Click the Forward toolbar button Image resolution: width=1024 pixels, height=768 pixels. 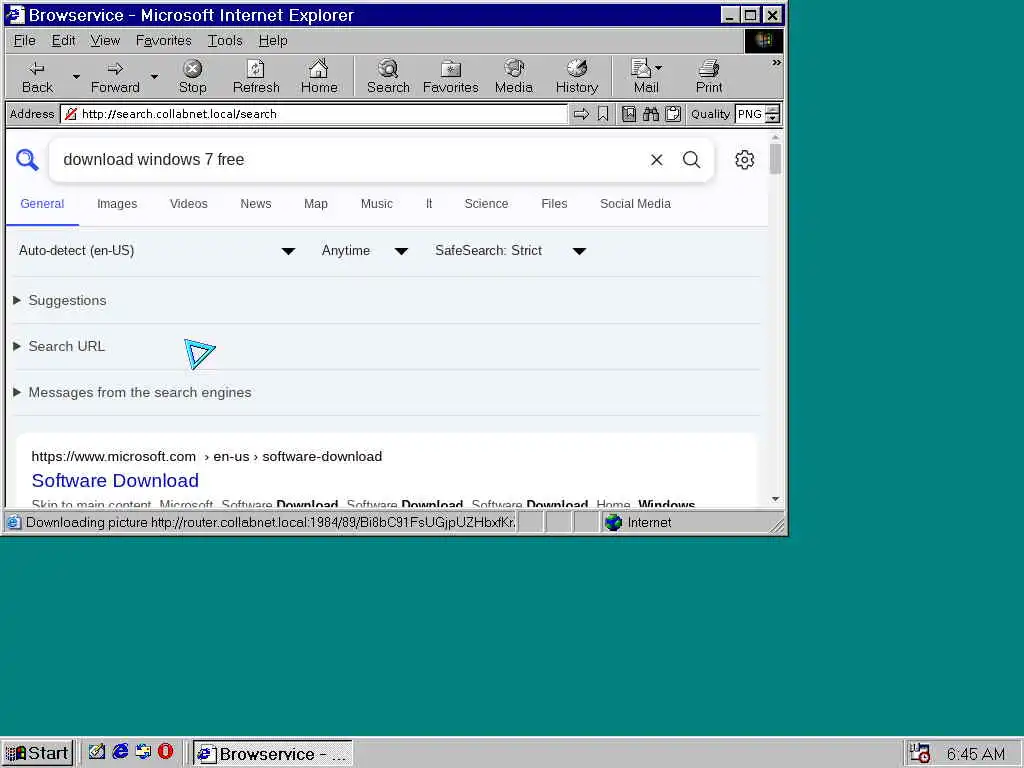tap(115, 77)
